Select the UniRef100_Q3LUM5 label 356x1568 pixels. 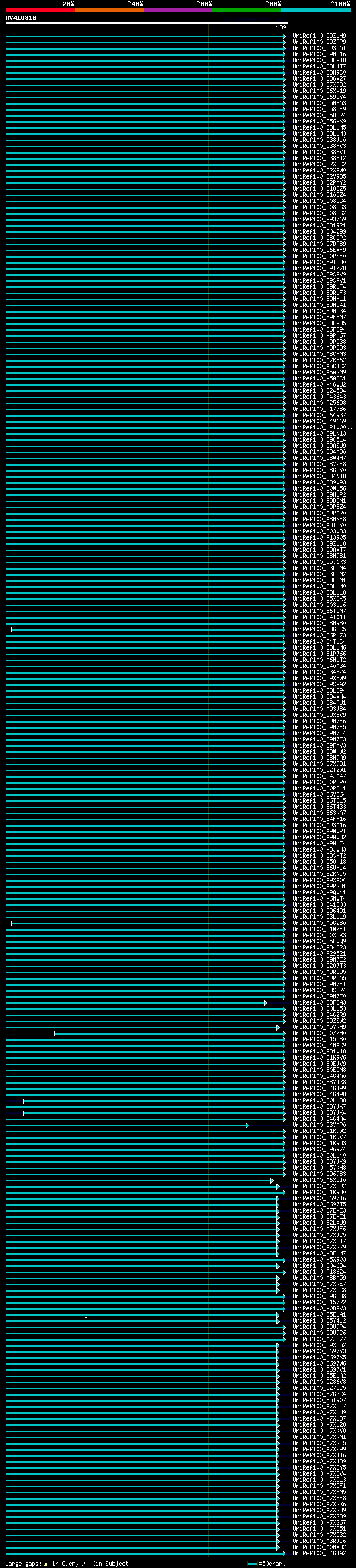tap(319, 128)
